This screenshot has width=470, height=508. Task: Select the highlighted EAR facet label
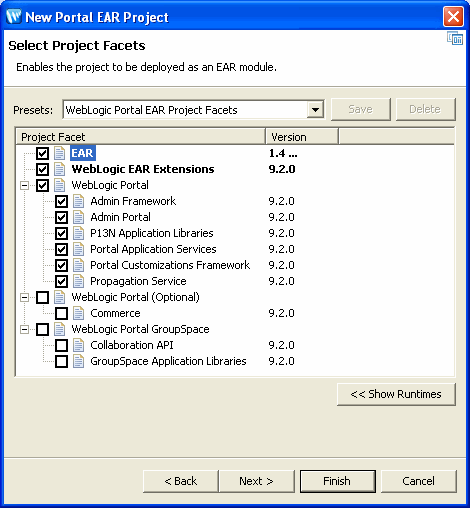pyautogui.click(x=83, y=153)
